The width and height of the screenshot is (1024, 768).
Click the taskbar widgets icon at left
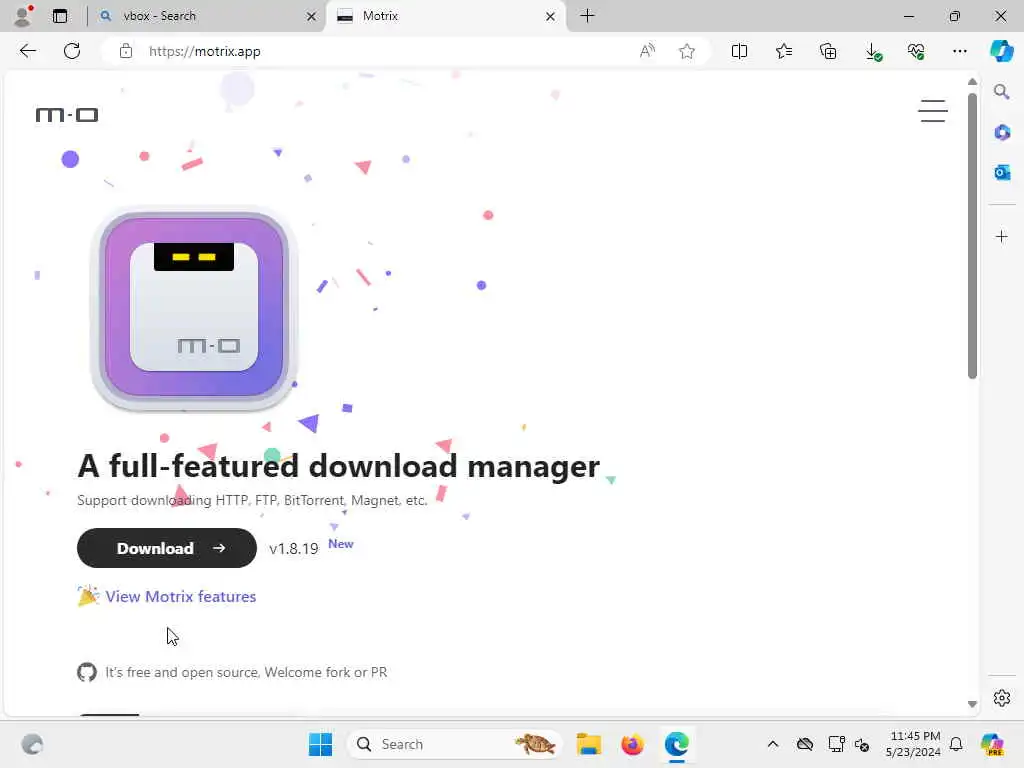[32, 744]
